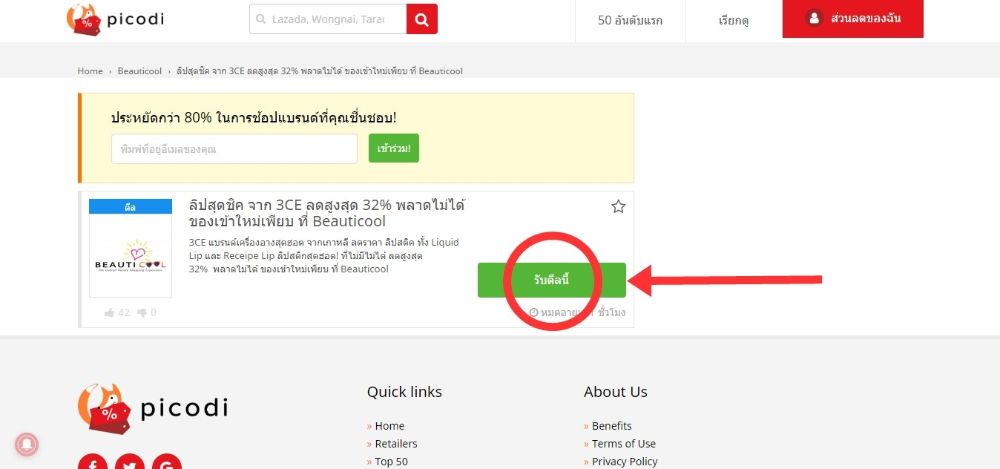The width and height of the screenshot is (1000, 469).
Task: Go to Home in the breadcrumb
Action: (x=90, y=71)
